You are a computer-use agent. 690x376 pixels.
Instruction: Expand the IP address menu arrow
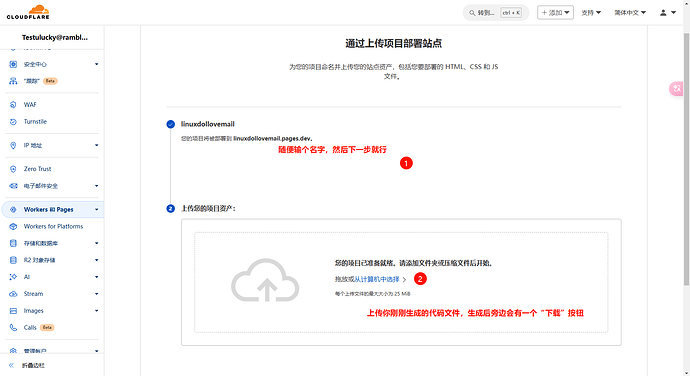pos(96,145)
